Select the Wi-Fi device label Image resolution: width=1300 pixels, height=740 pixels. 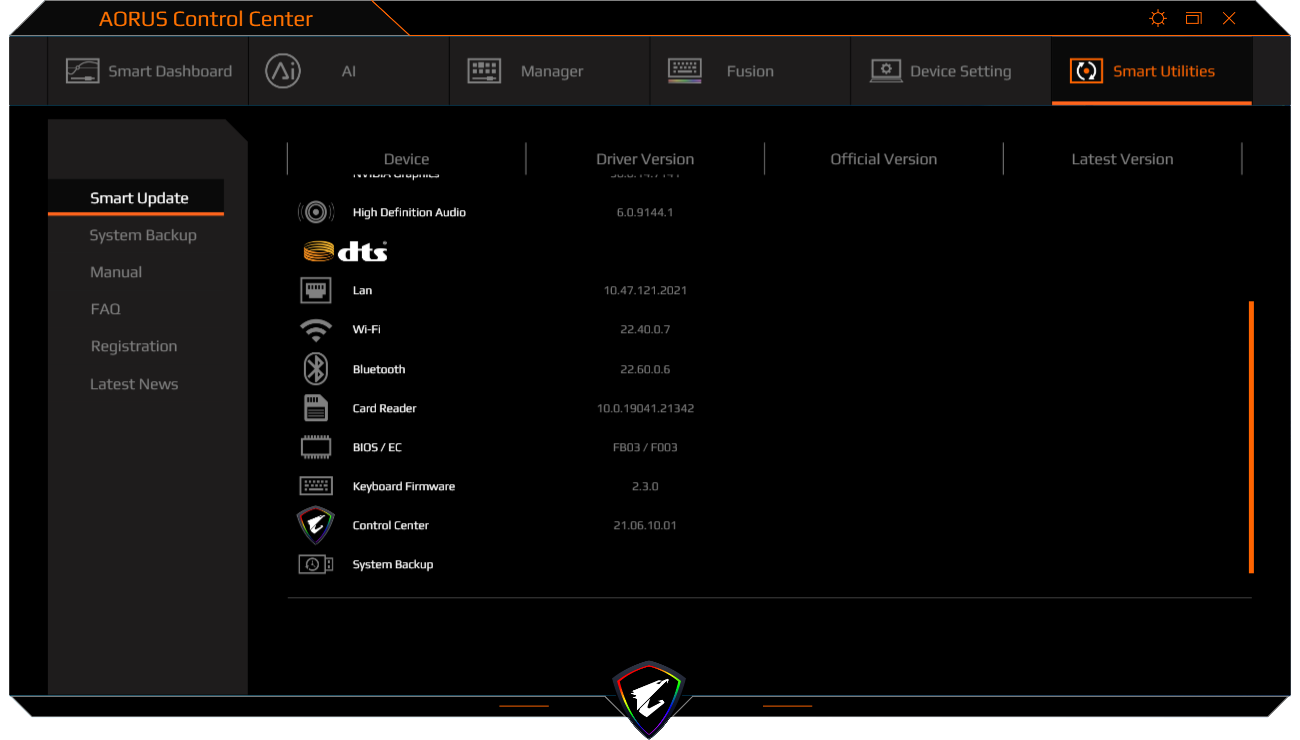(366, 330)
